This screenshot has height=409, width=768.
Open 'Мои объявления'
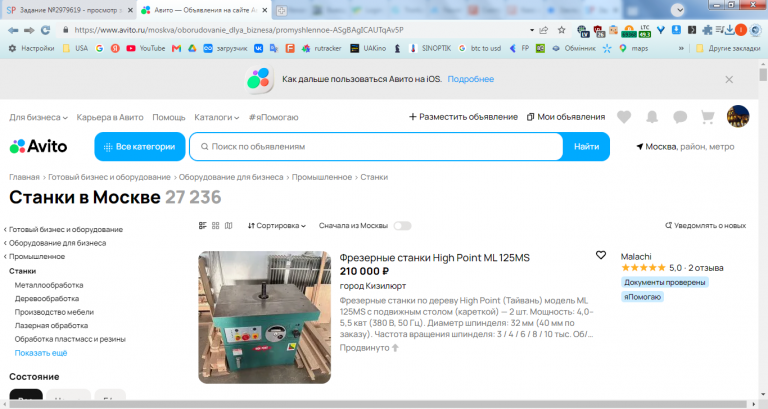[566, 117]
